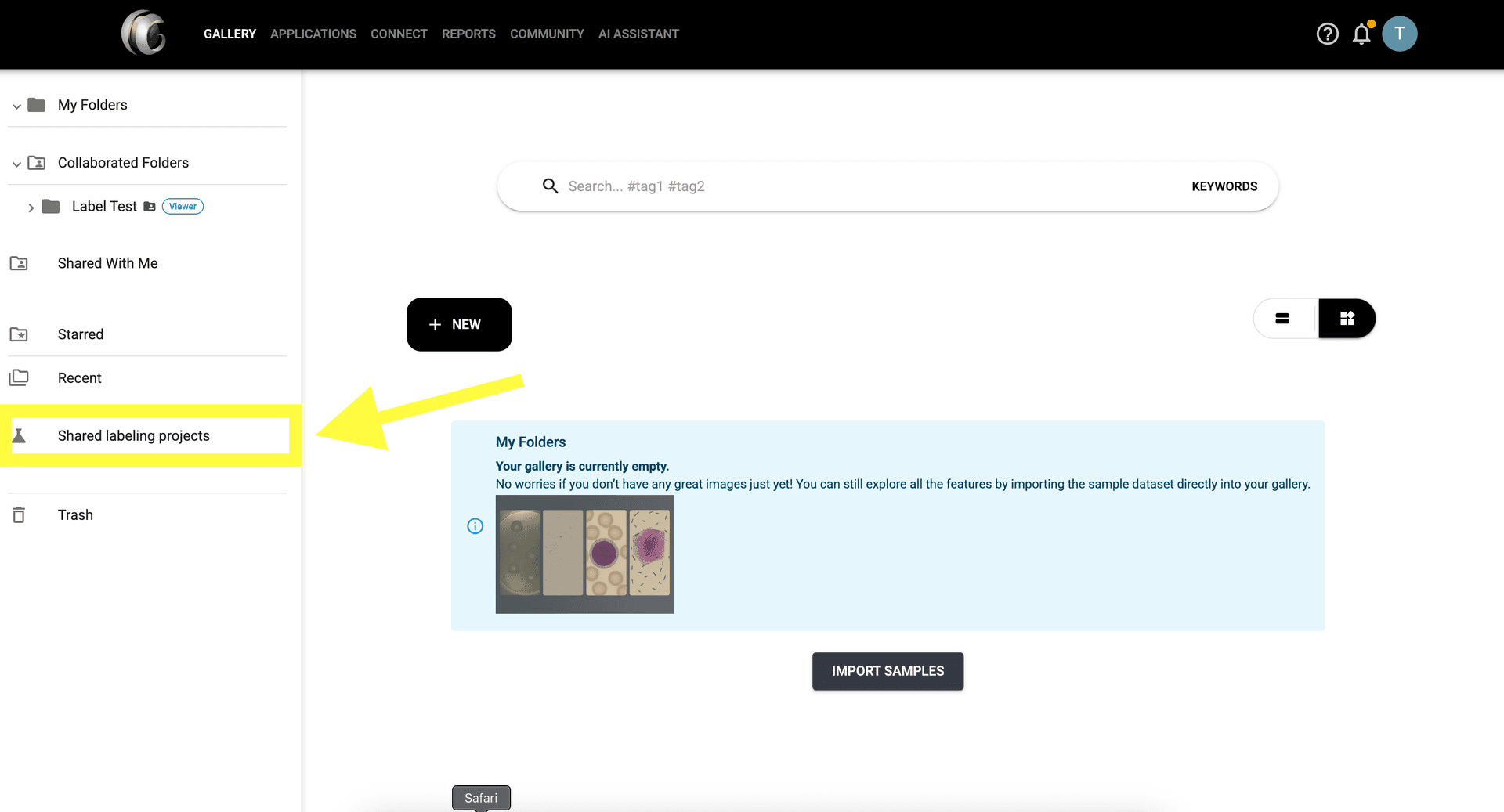The height and width of the screenshot is (812, 1504).
Task: Open the AI Assistant menu item
Action: point(638,34)
